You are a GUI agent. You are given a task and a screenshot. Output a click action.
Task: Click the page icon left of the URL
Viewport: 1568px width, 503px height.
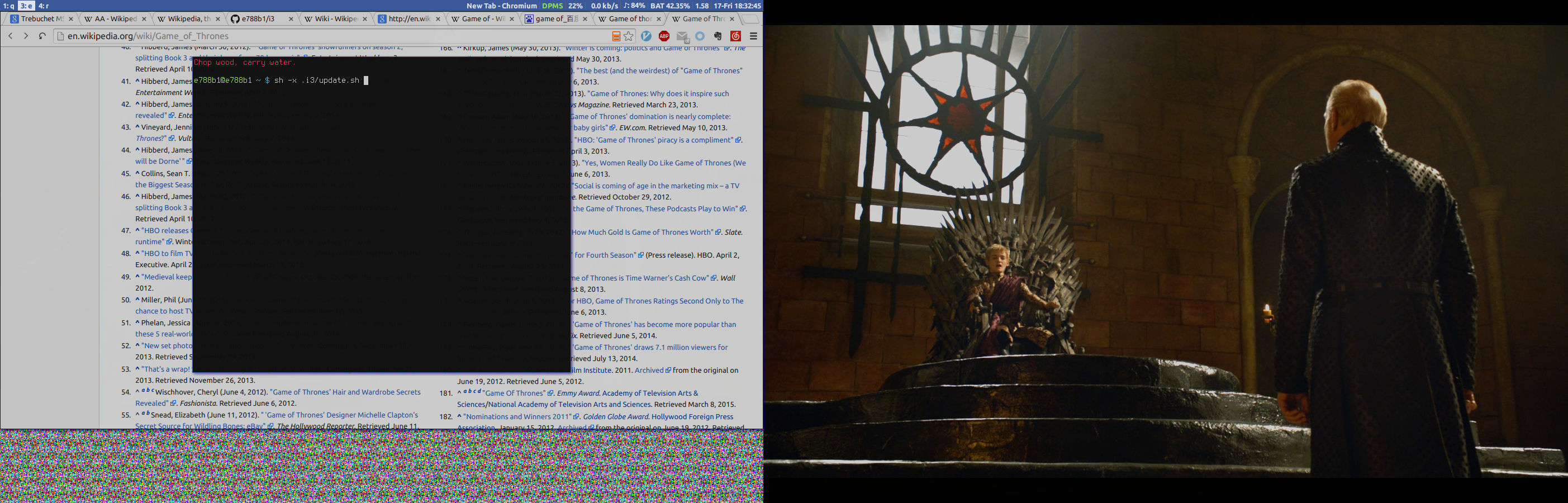(x=60, y=36)
